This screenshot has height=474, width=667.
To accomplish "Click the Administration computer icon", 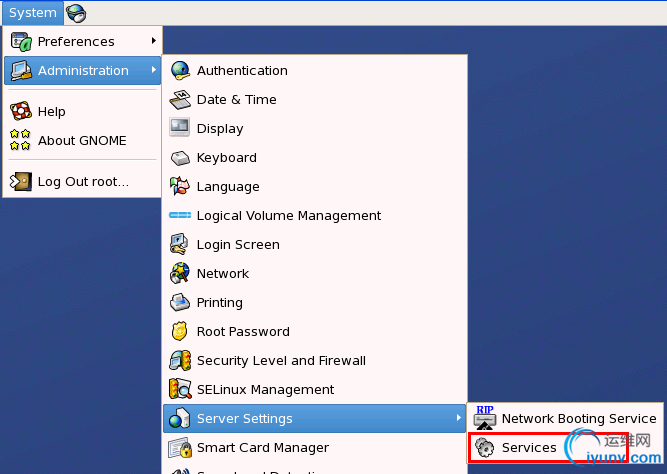I will 21,70.
